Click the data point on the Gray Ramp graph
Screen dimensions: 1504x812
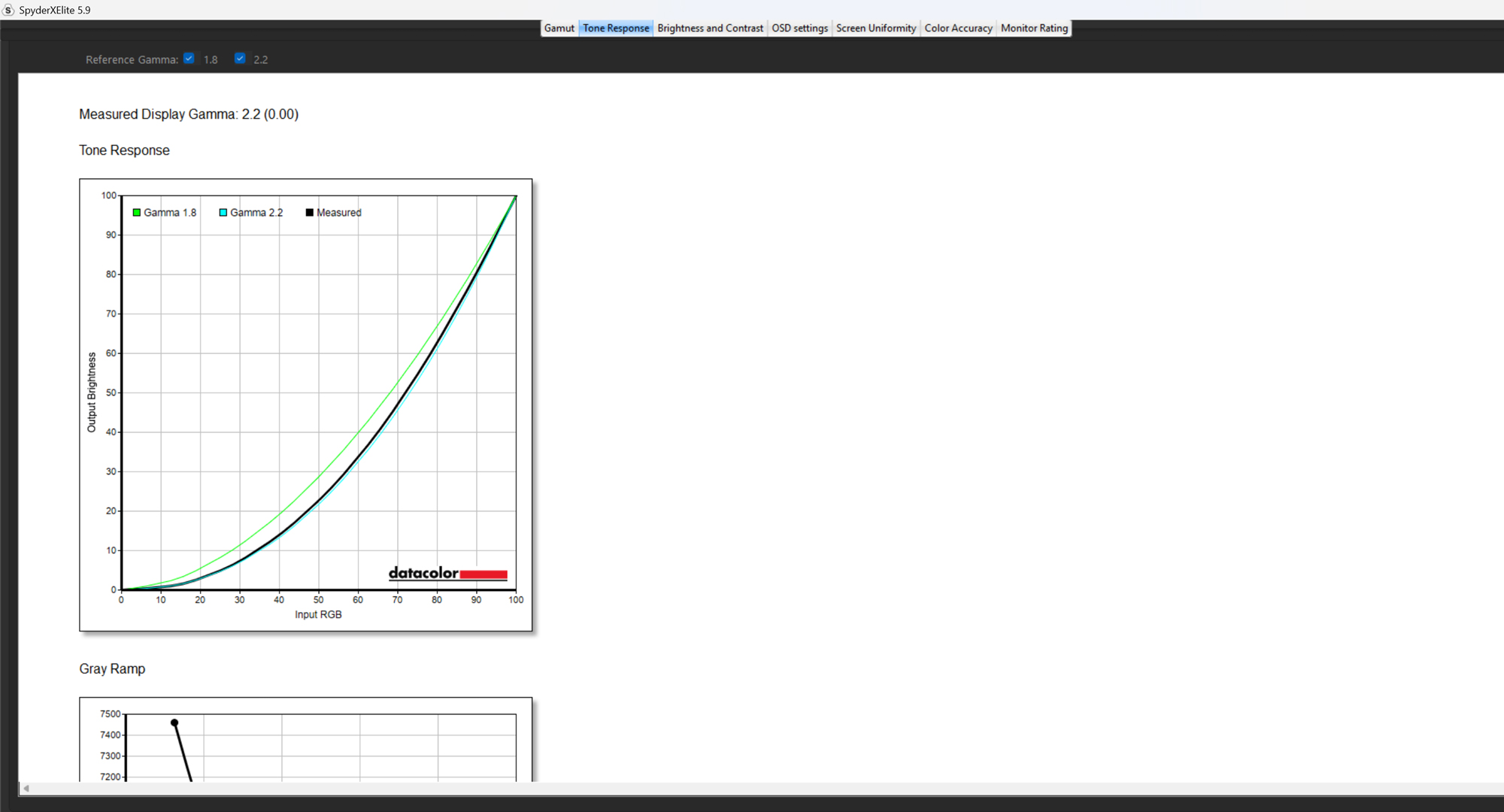174,723
